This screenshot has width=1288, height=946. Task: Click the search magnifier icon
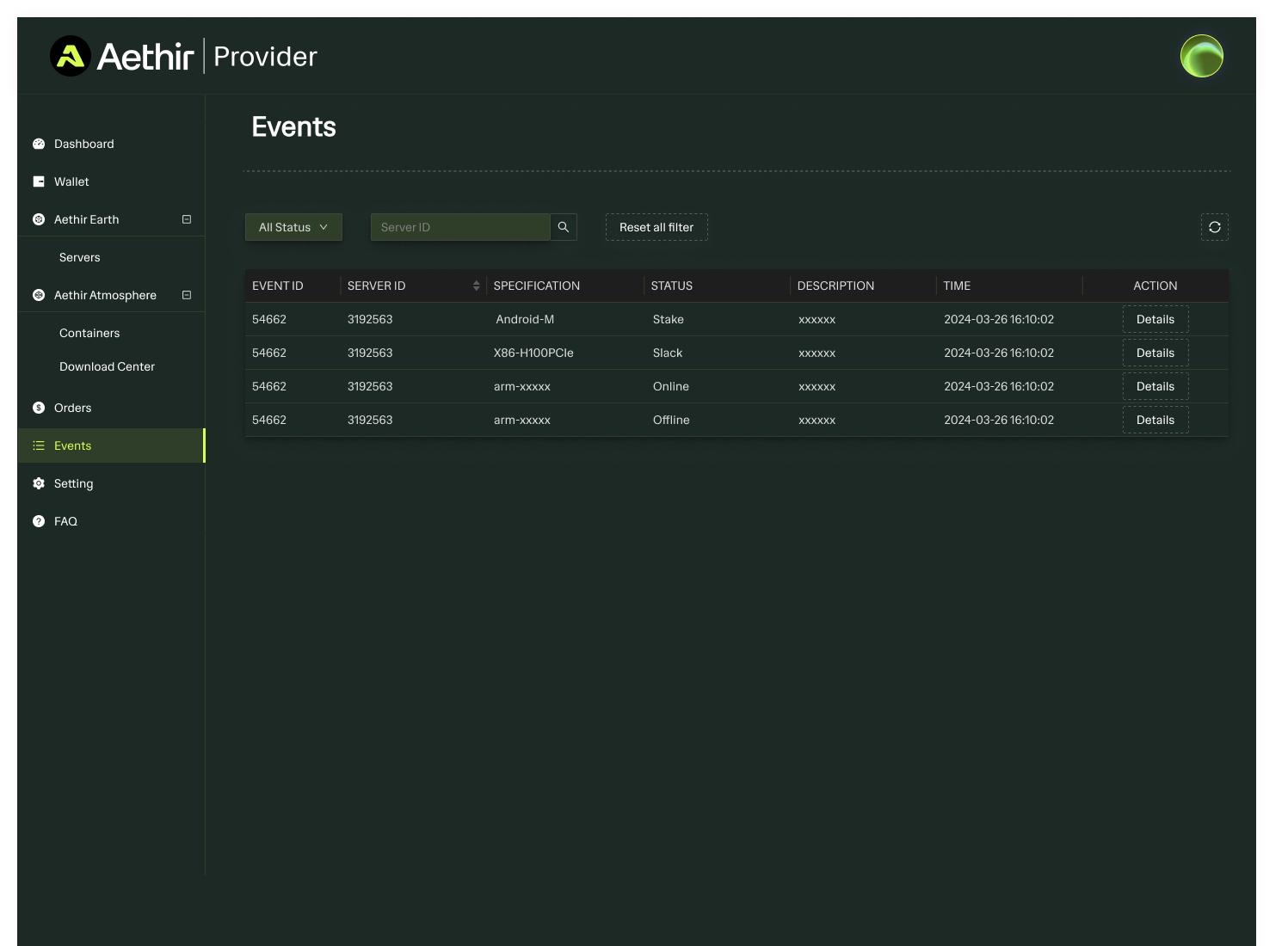point(564,227)
